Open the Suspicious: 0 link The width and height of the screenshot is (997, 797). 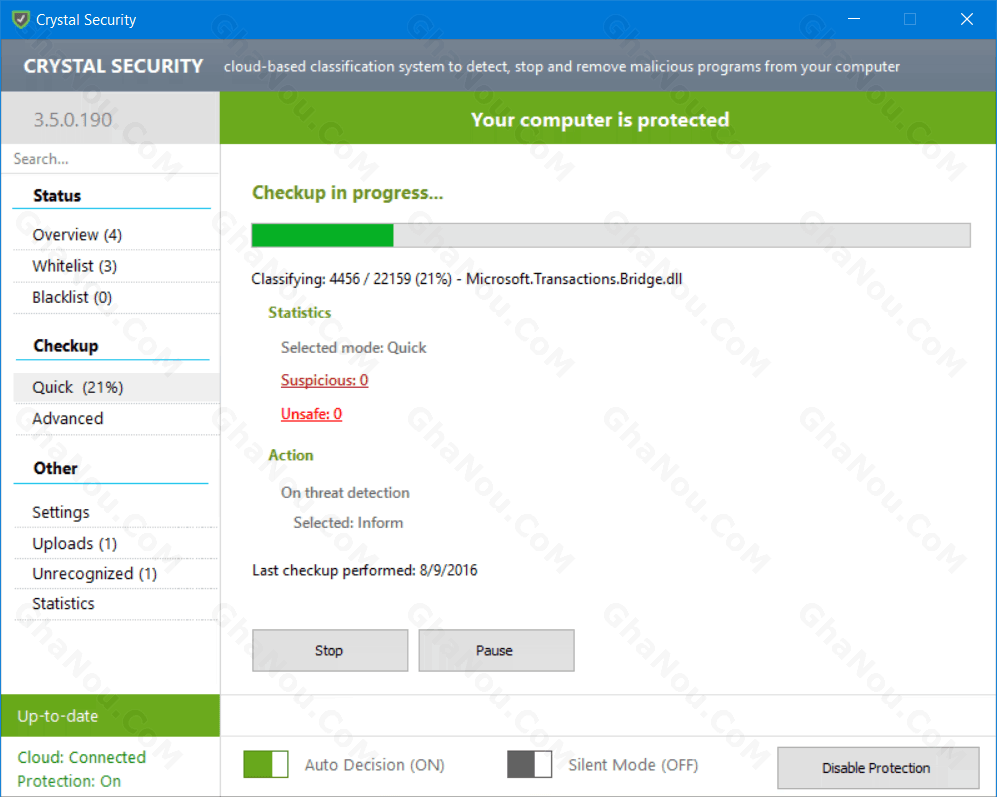click(324, 380)
